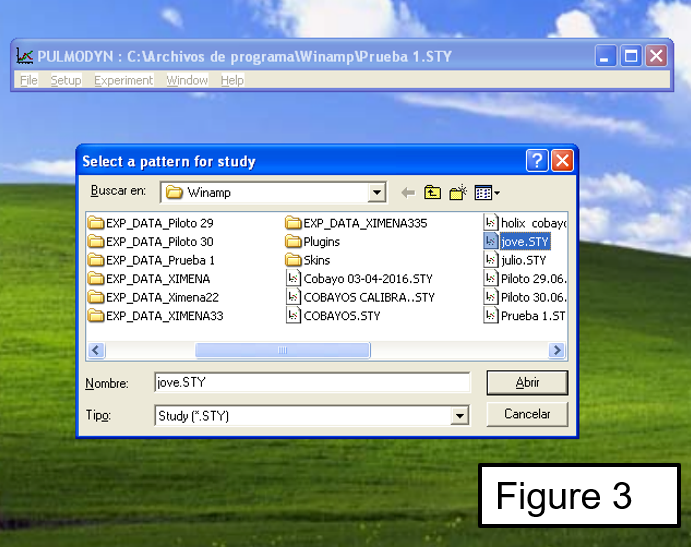Select the file name Prueba 1.ST
This screenshot has width=691, height=547.
[533, 316]
